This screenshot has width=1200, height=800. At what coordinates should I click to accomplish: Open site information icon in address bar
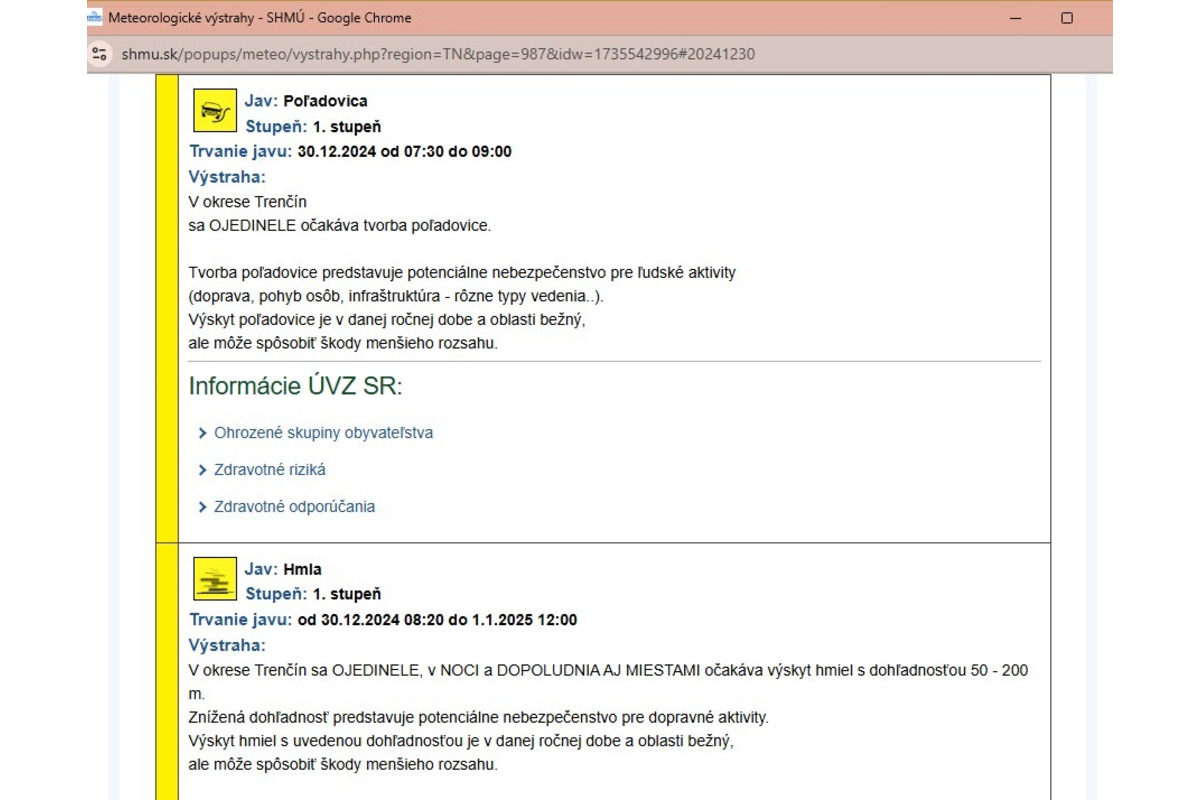99,54
